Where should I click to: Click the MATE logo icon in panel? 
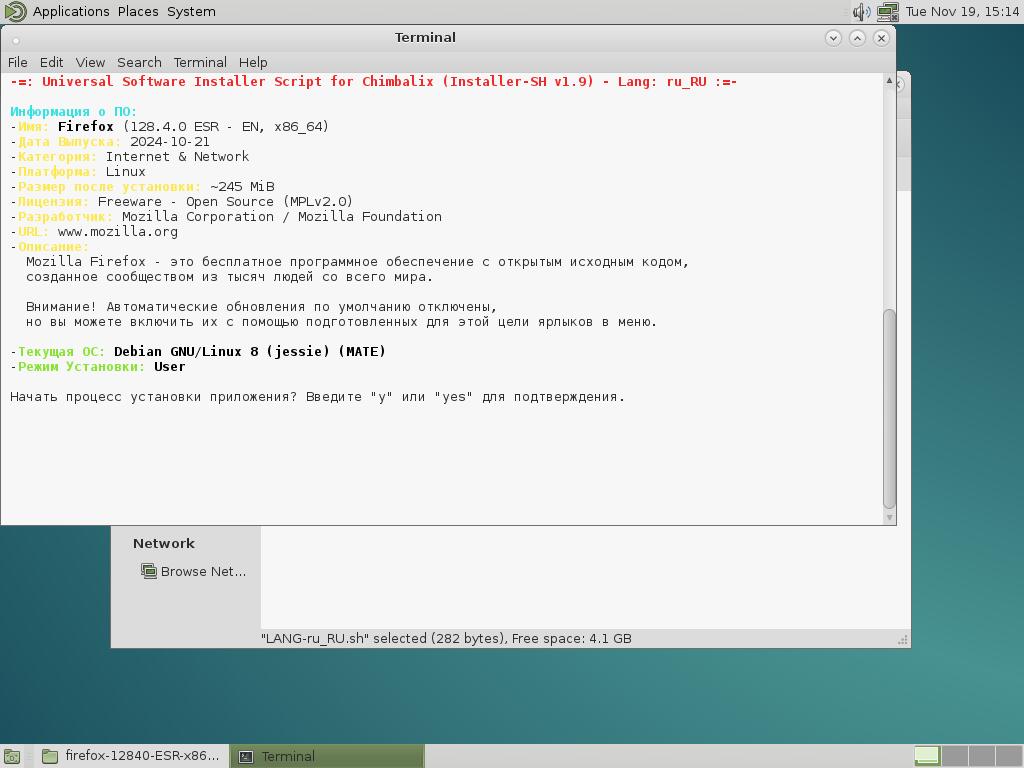[16, 11]
